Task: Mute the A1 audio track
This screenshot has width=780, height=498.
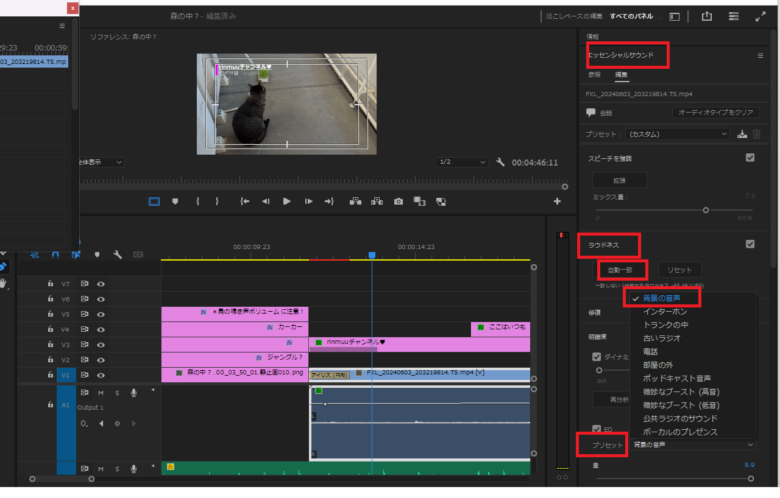Action: [101, 393]
